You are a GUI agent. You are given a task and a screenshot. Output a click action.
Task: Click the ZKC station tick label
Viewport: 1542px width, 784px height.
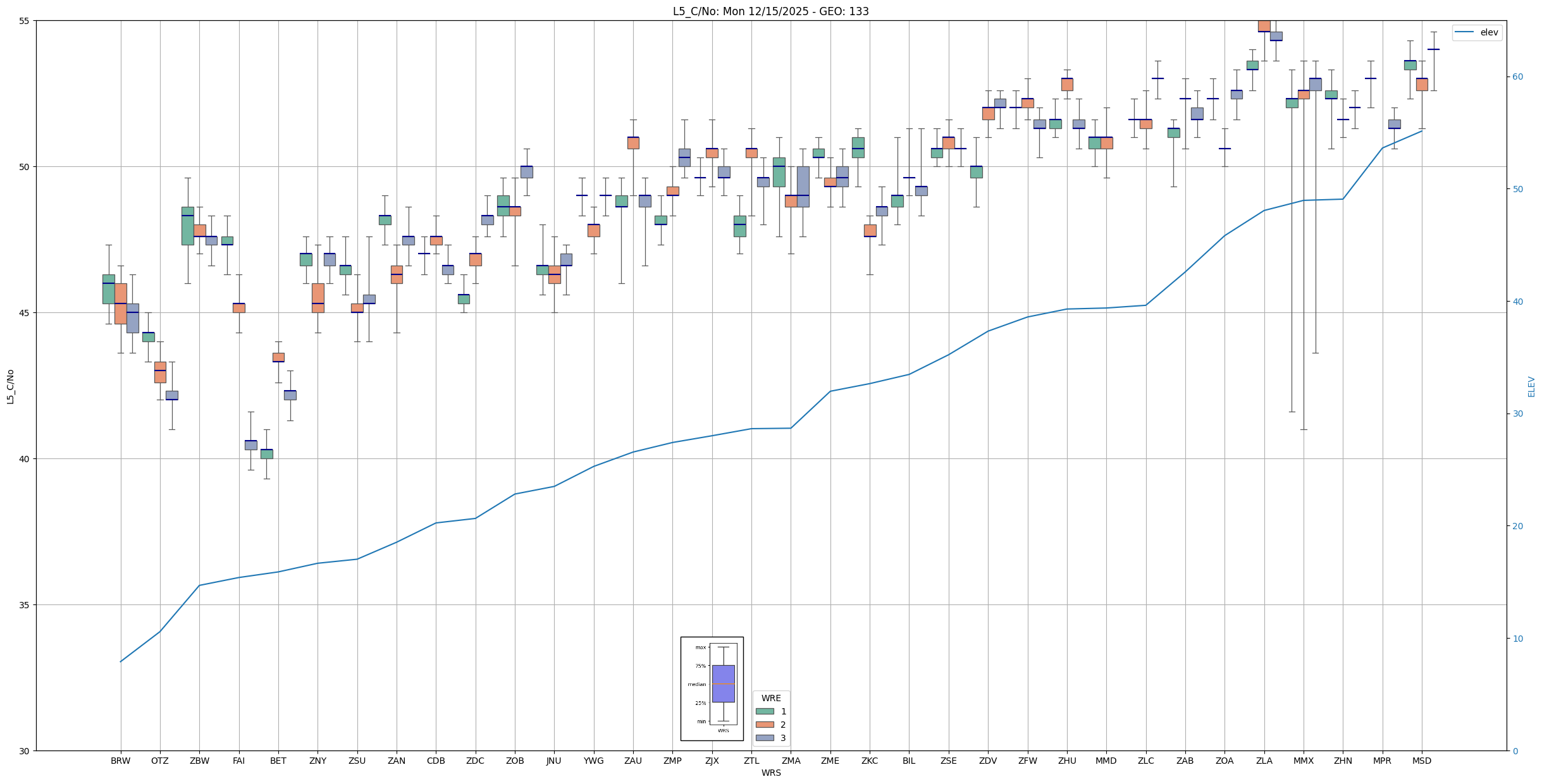tap(869, 761)
